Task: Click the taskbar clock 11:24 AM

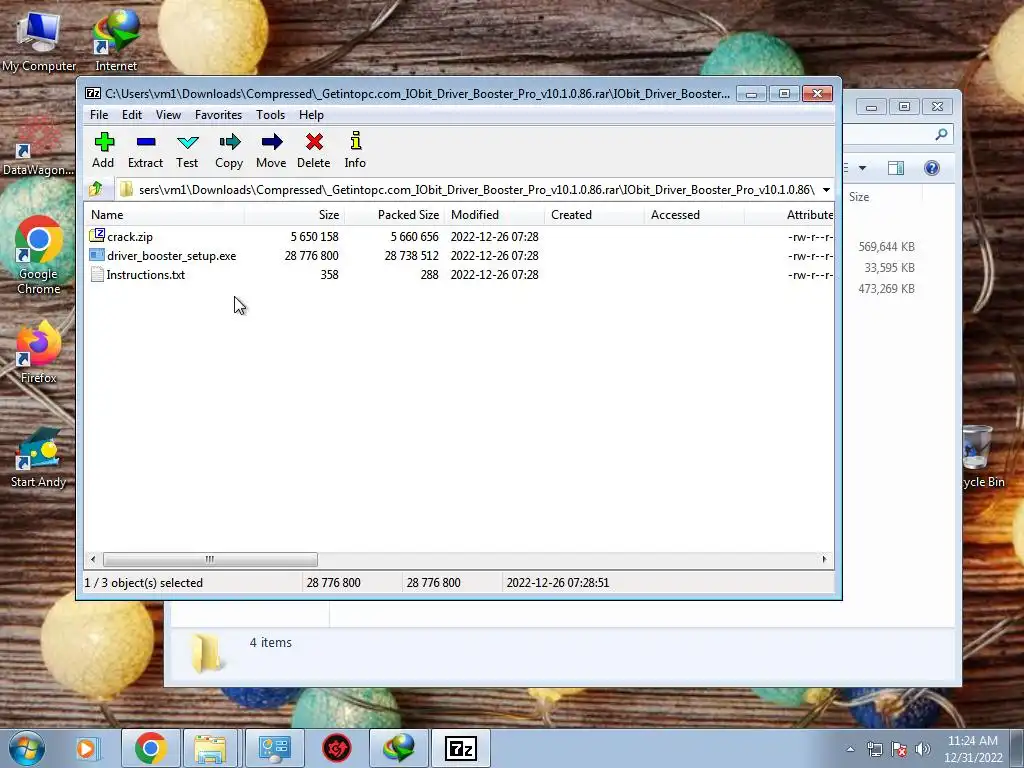Action: click(972, 741)
